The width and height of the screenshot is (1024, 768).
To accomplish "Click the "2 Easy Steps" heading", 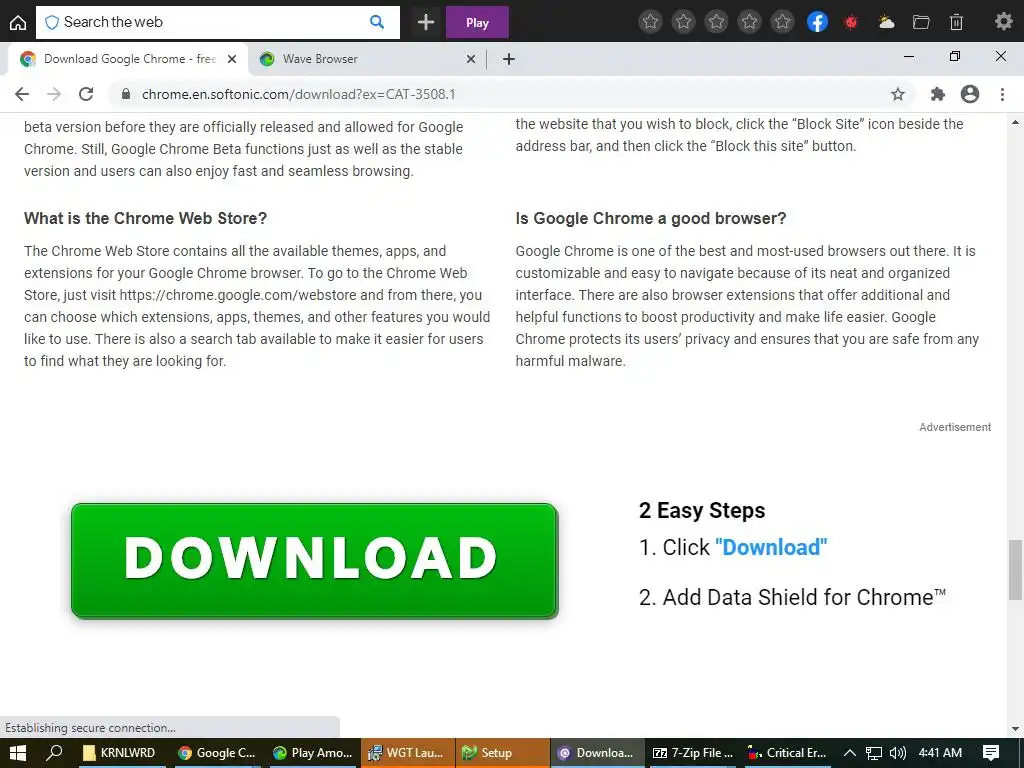I will (702, 510).
